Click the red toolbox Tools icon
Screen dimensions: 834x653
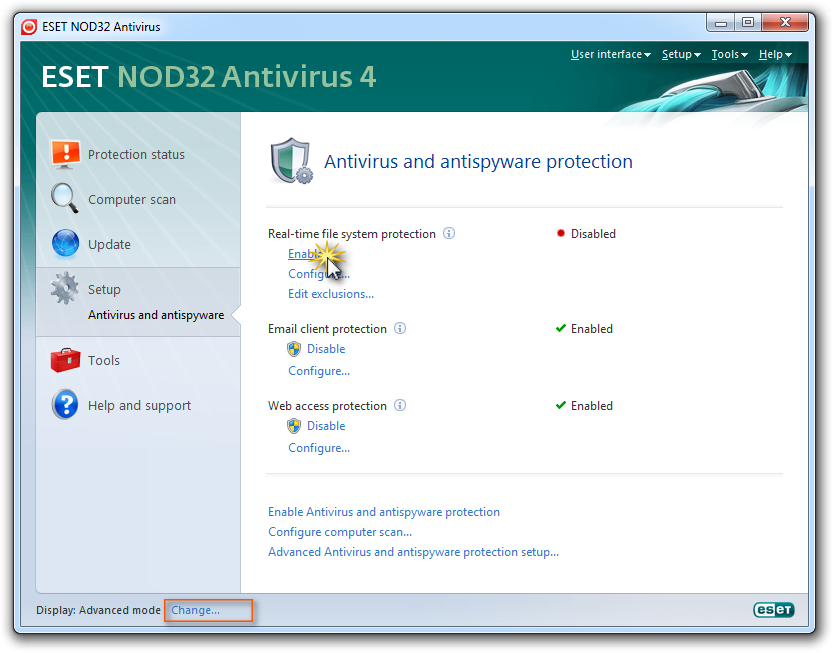[x=65, y=360]
